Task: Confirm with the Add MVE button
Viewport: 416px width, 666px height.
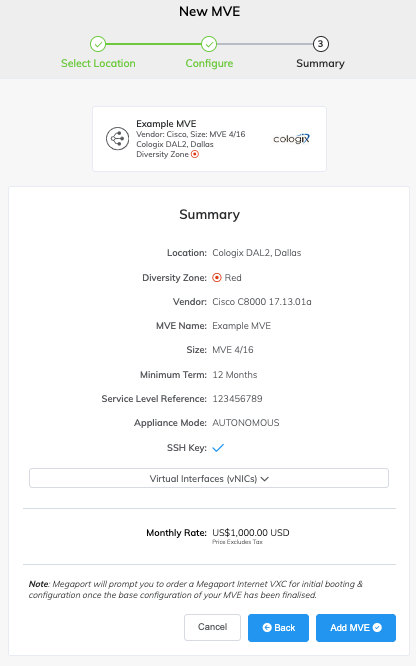Action: coord(356,628)
